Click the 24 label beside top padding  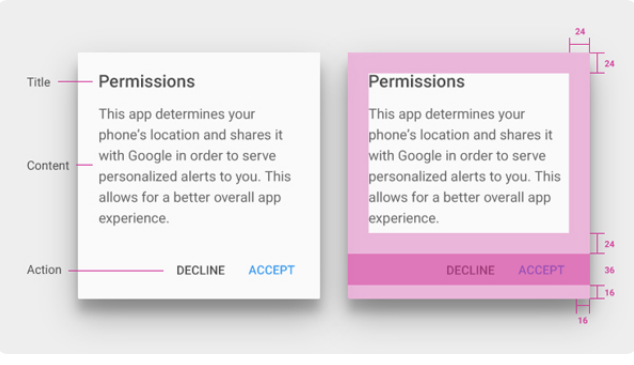609,63
